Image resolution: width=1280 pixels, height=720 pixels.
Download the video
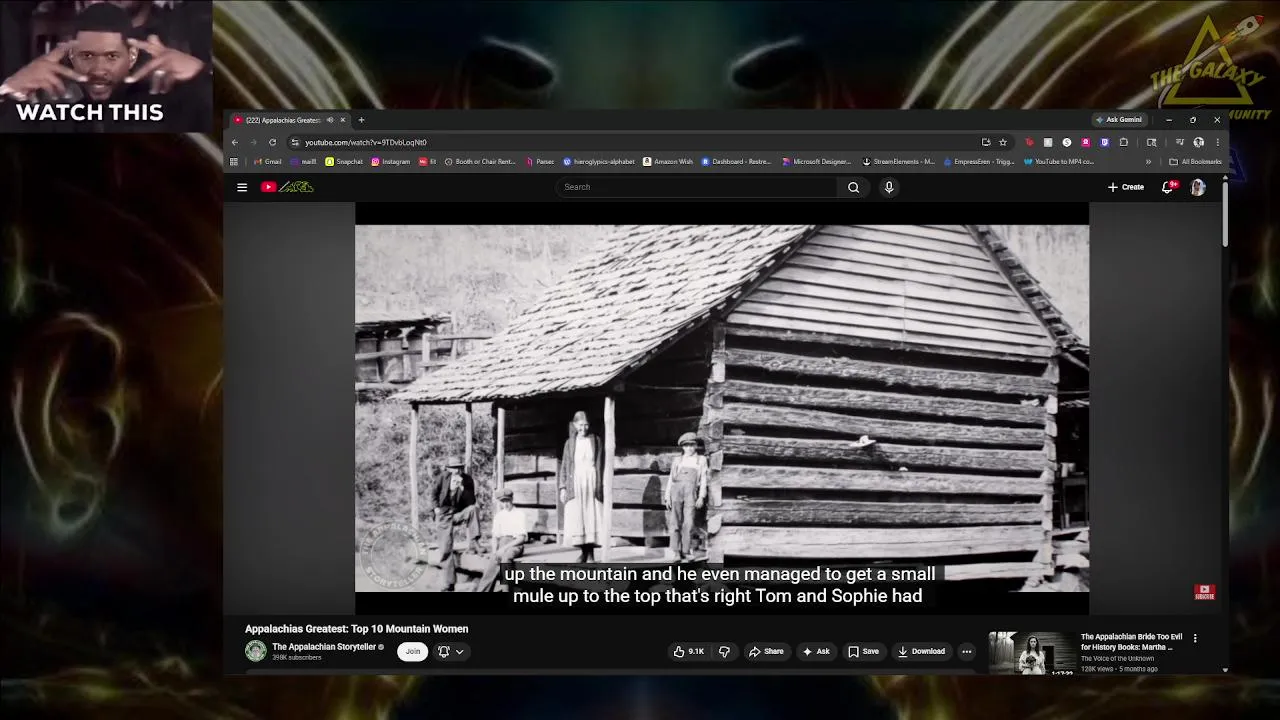921,651
